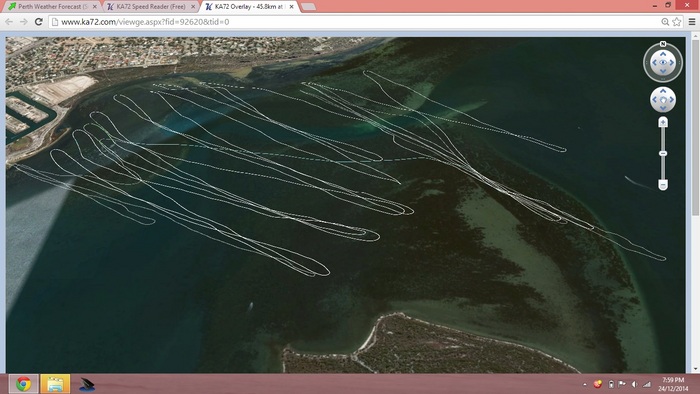Viewport: 700px width, 394px height.
Task: Switch to Perth Weather Forecast tab
Action: [52, 7]
